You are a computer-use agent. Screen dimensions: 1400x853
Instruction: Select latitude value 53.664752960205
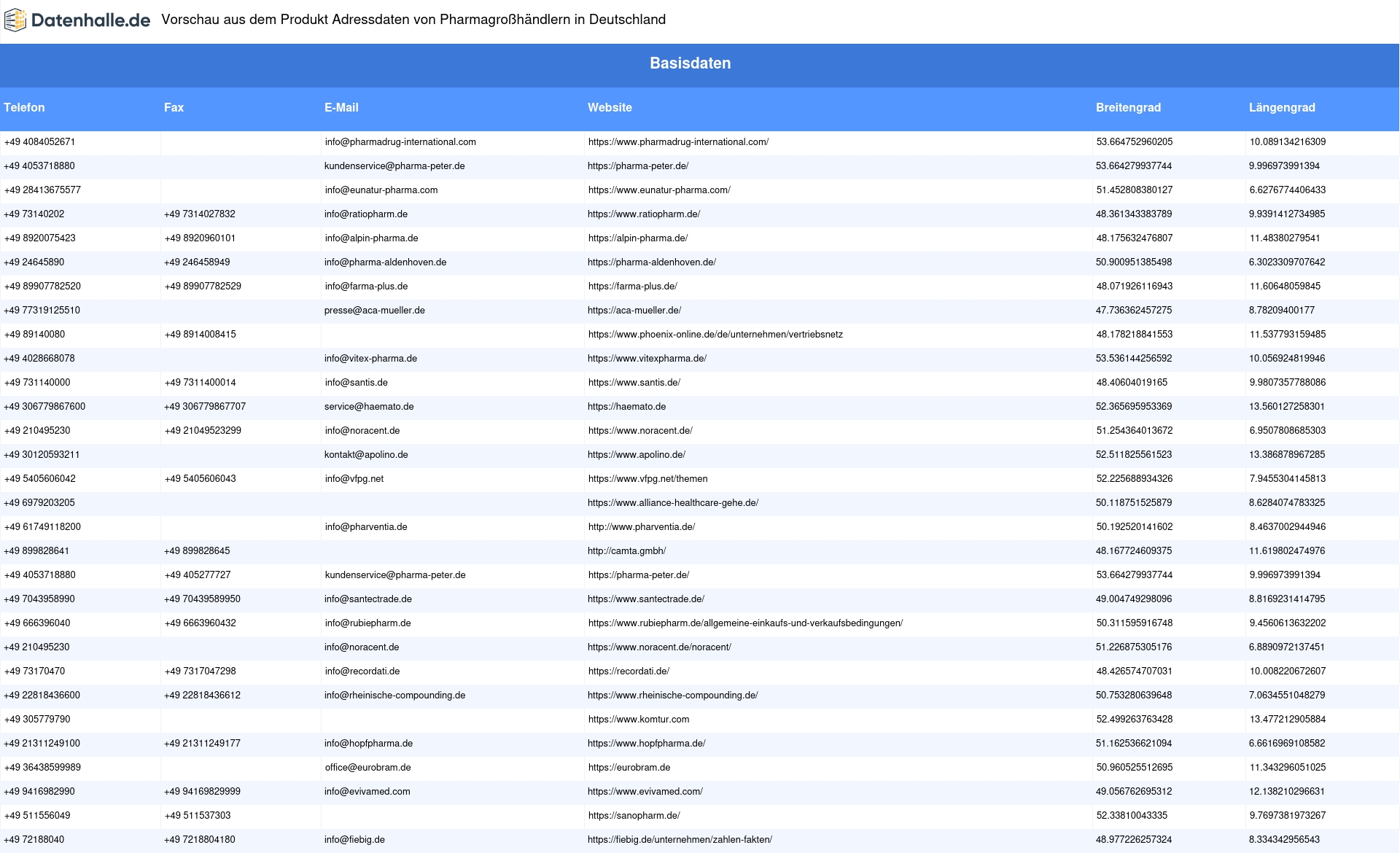[x=1135, y=142]
